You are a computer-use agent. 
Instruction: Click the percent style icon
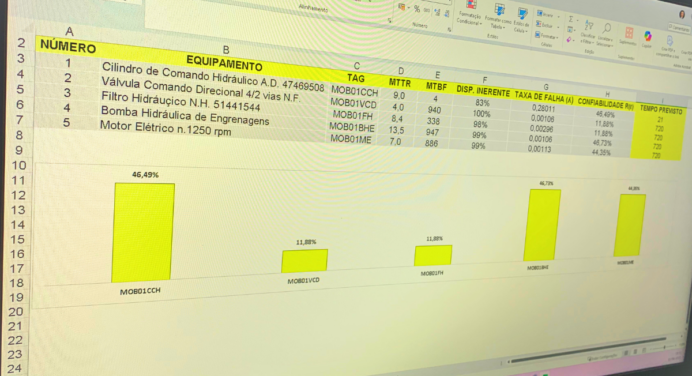coord(417,8)
